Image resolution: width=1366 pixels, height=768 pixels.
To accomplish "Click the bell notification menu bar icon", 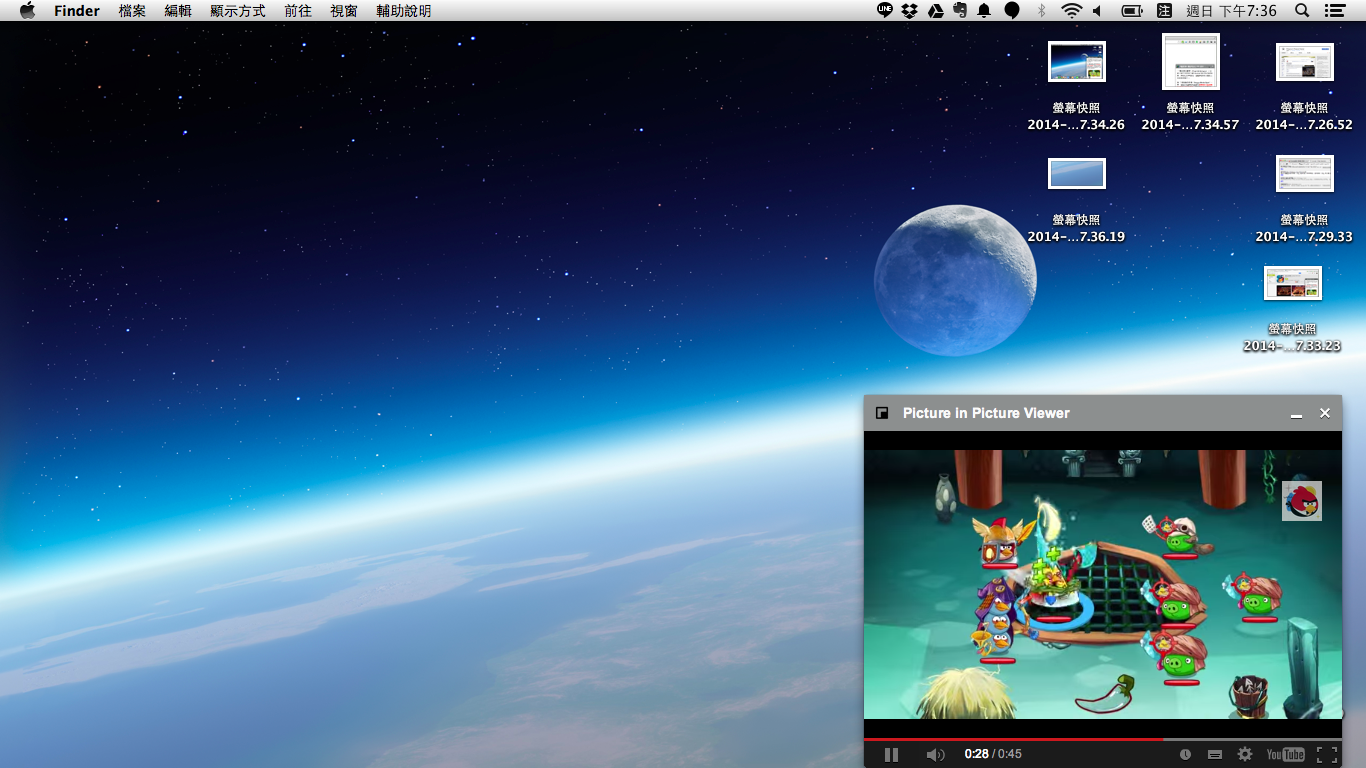I will pyautogui.click(x=984, y=10).
